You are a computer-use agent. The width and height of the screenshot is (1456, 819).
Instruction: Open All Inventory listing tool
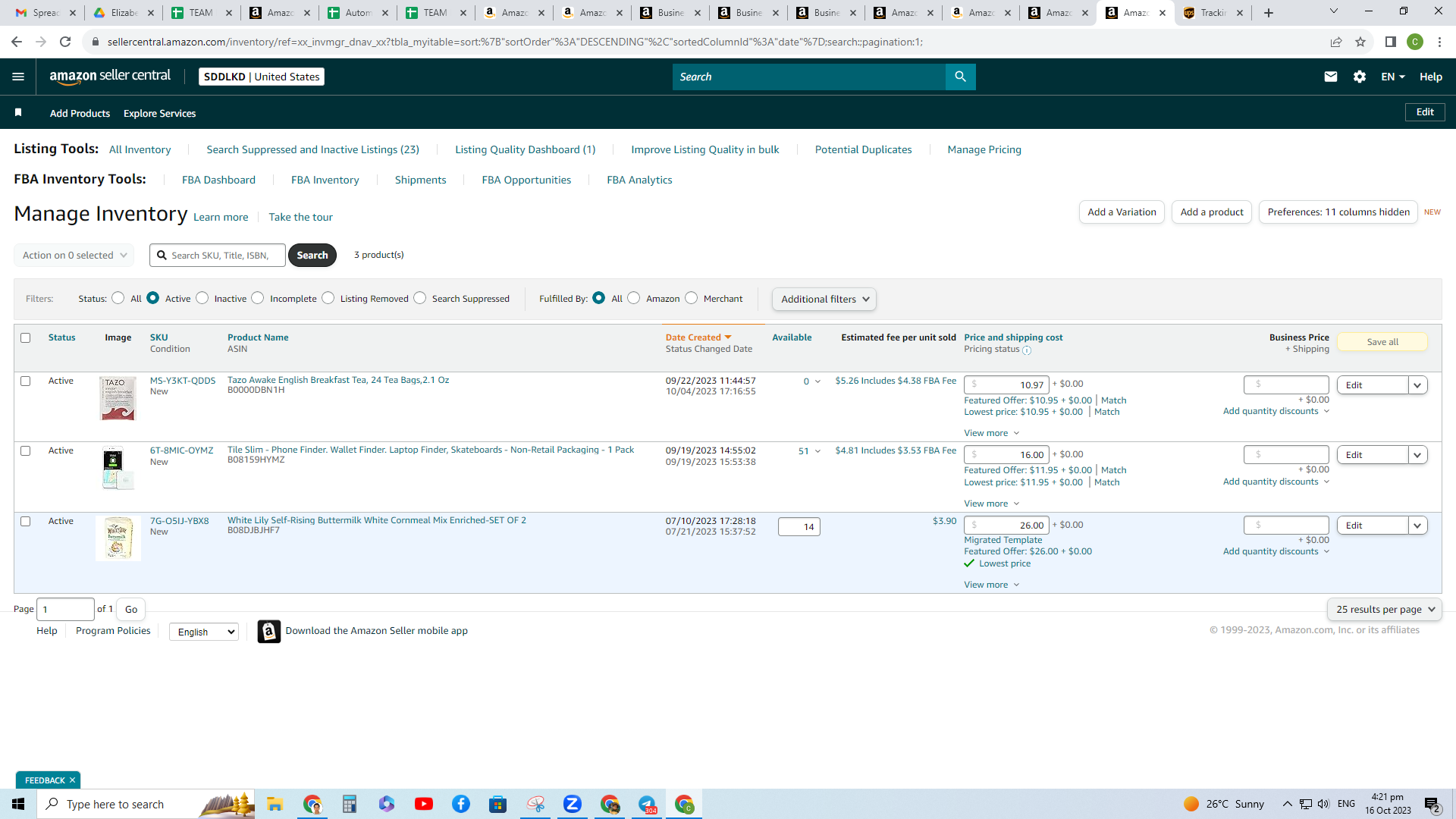coord(140,149)
